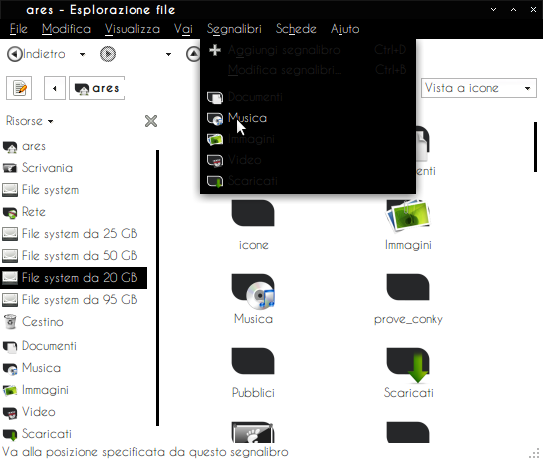Open Schede menu
This screenshot has width=543, height=461.
click(296, 29)
